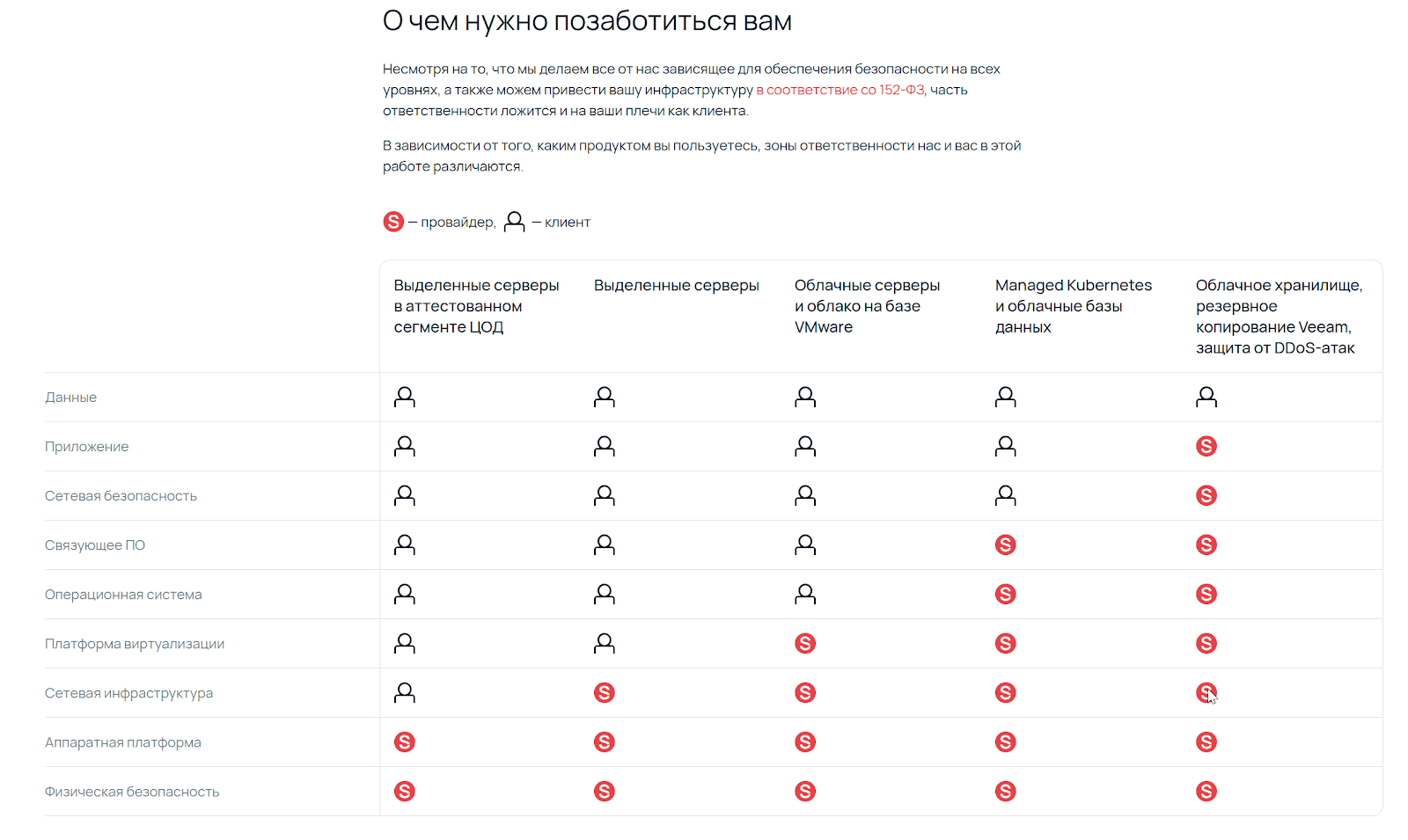Click the client person icon in the legend
The height and width of the screenshot is (840, 1408).
[514, 222]
